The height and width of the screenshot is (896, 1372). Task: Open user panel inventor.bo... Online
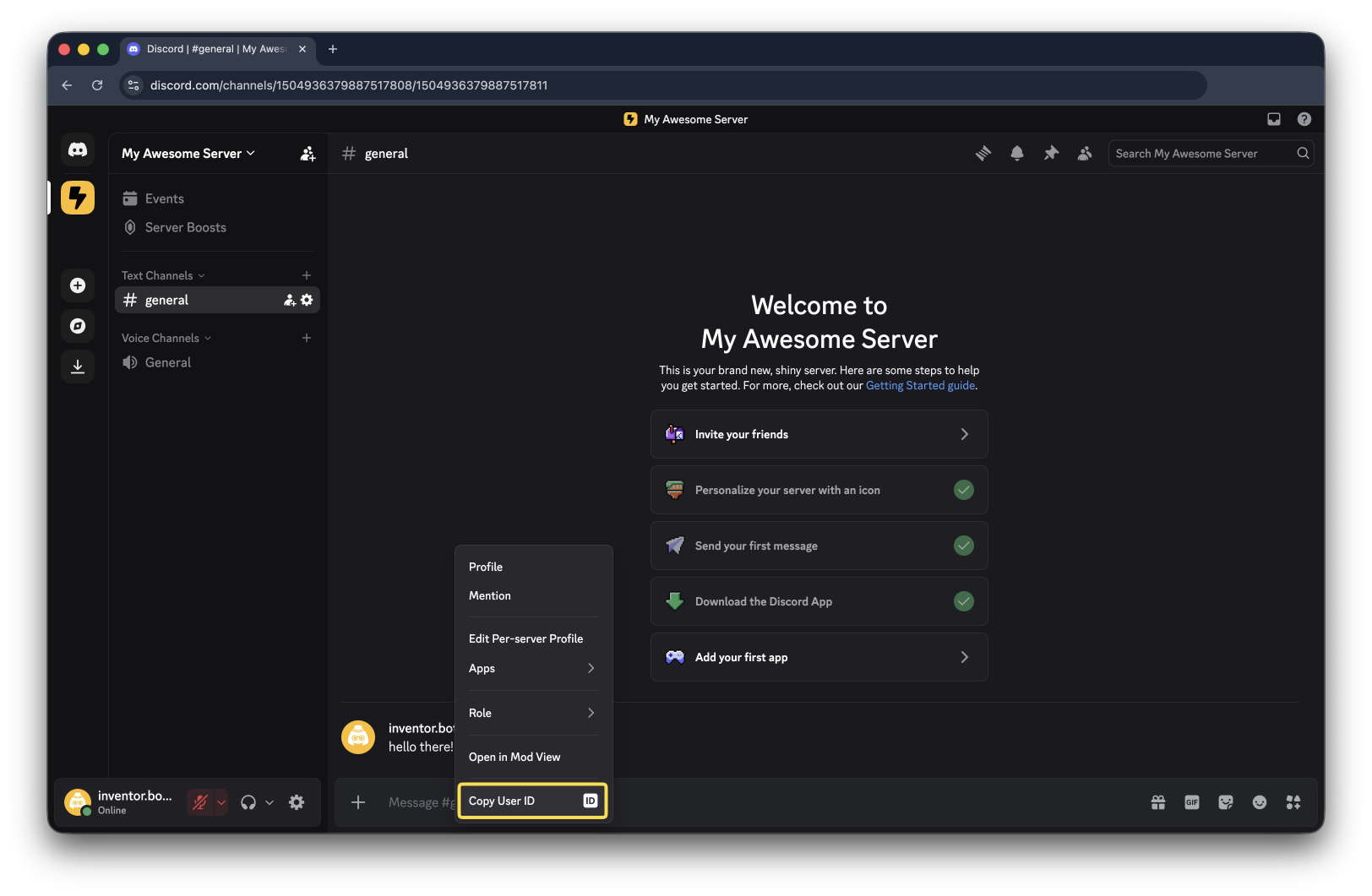[122, 802]
